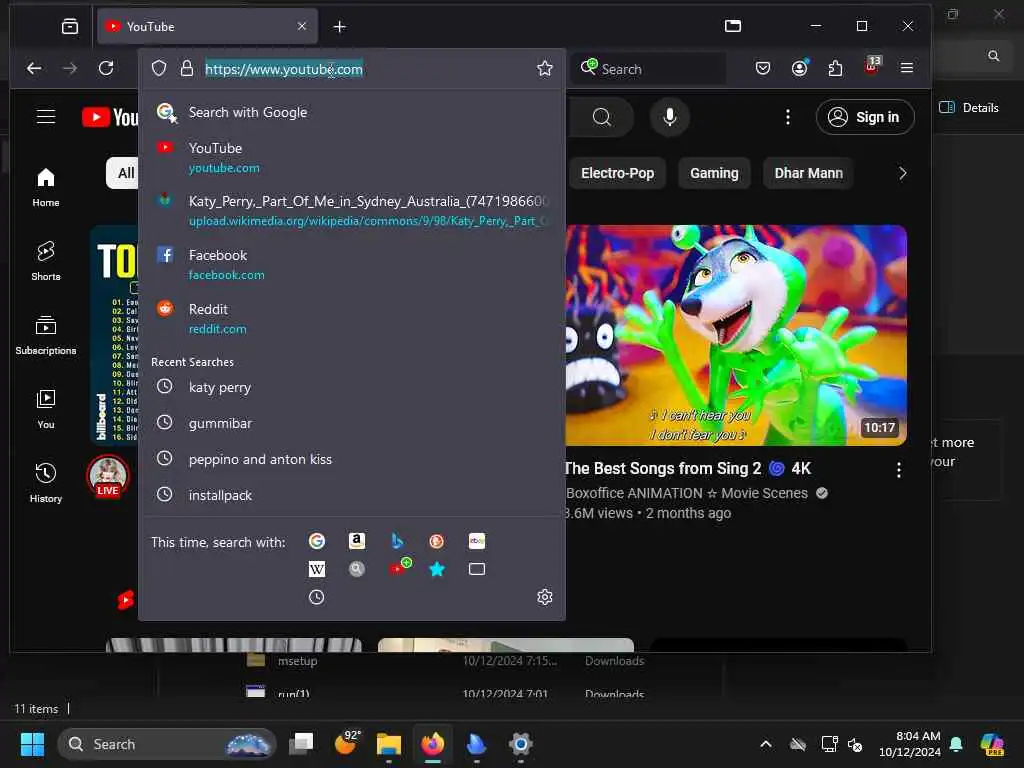This screenshot has width=1024, height=768.
Task: Choose recent search peppino and anton kiss
Action: [353, 459]
